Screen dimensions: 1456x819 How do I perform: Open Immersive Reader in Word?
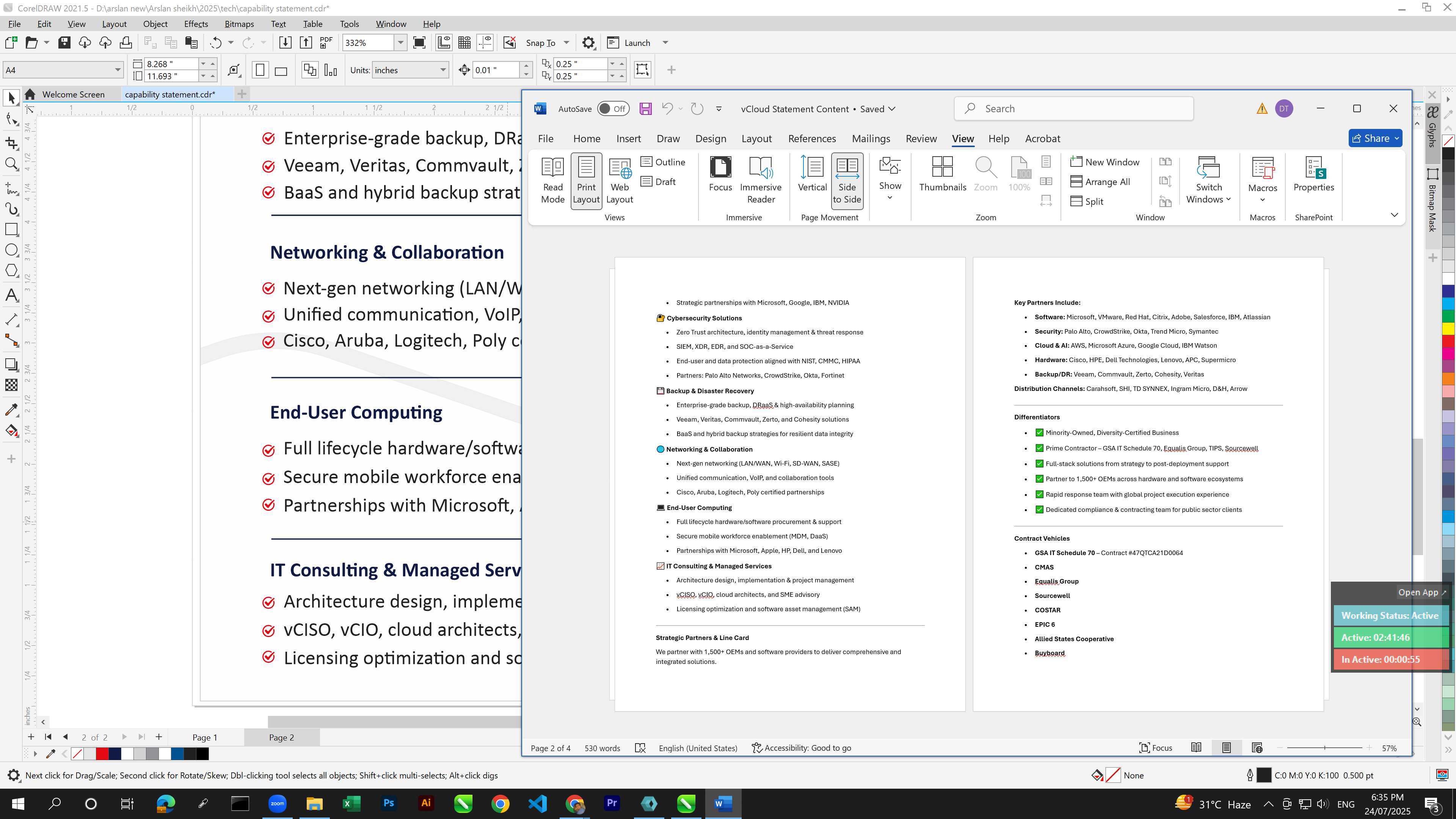point(761,180)
